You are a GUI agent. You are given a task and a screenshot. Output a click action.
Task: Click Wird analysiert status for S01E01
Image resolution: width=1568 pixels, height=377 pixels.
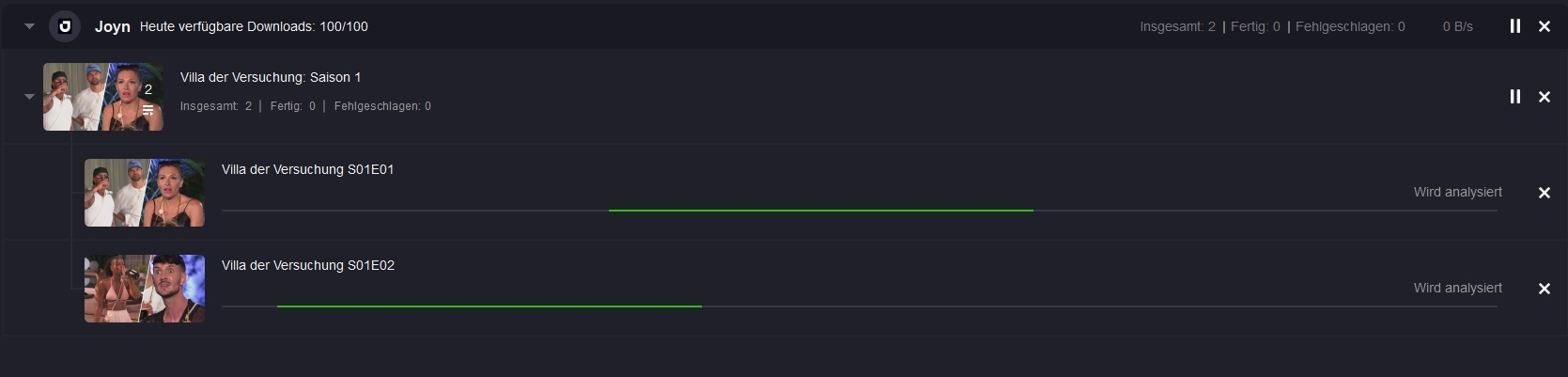coord(1458,192)
